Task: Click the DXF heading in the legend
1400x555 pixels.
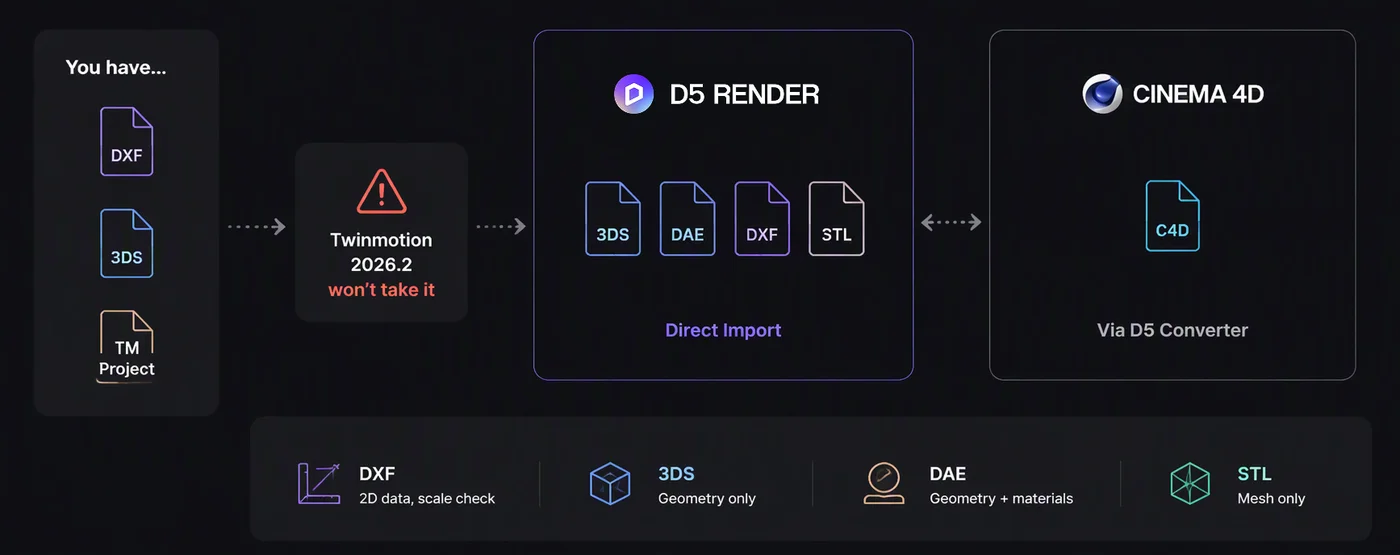Action: tap(377, 473)
